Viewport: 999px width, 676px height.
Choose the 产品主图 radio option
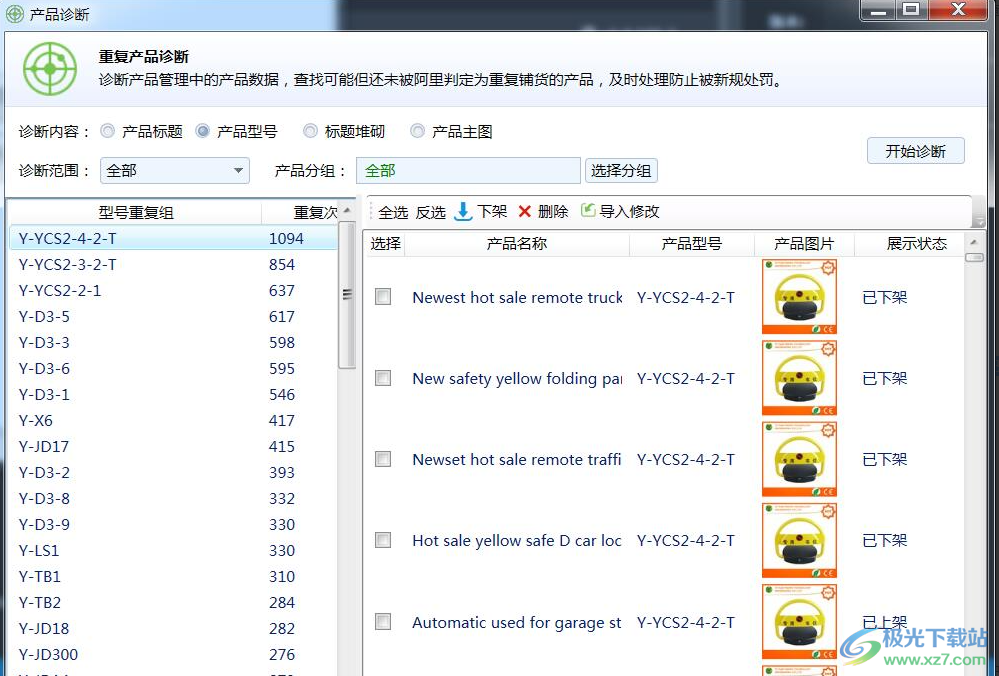pyautogui.click(x=418, y=131)
